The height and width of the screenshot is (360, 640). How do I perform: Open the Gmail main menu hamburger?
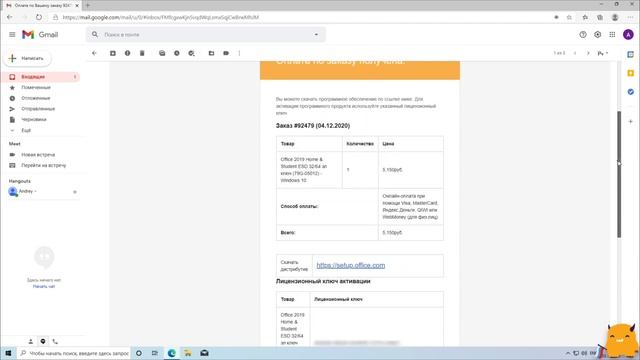(x=12, y=35)
